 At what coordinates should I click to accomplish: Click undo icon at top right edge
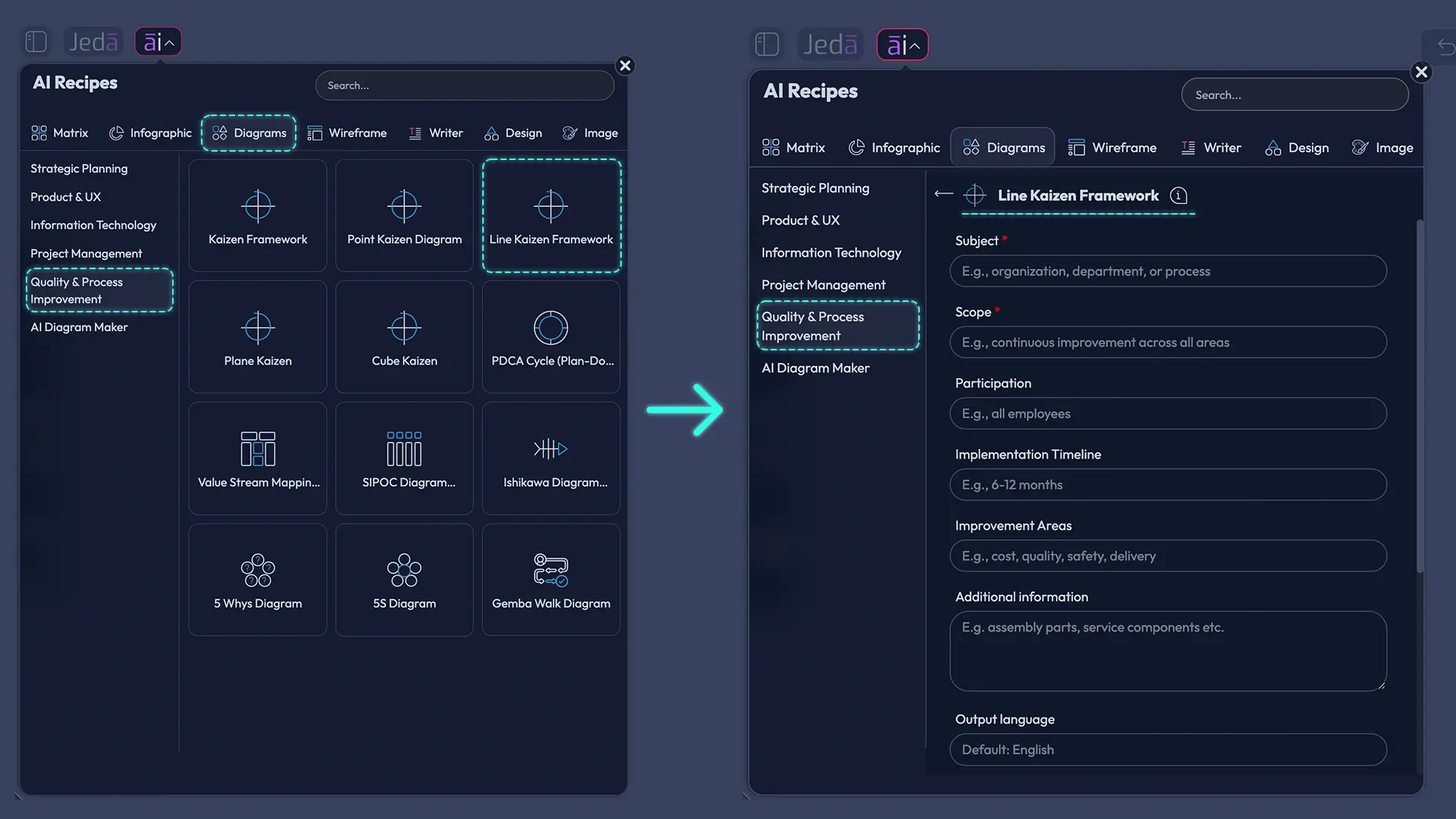(x=1445, y=48)
